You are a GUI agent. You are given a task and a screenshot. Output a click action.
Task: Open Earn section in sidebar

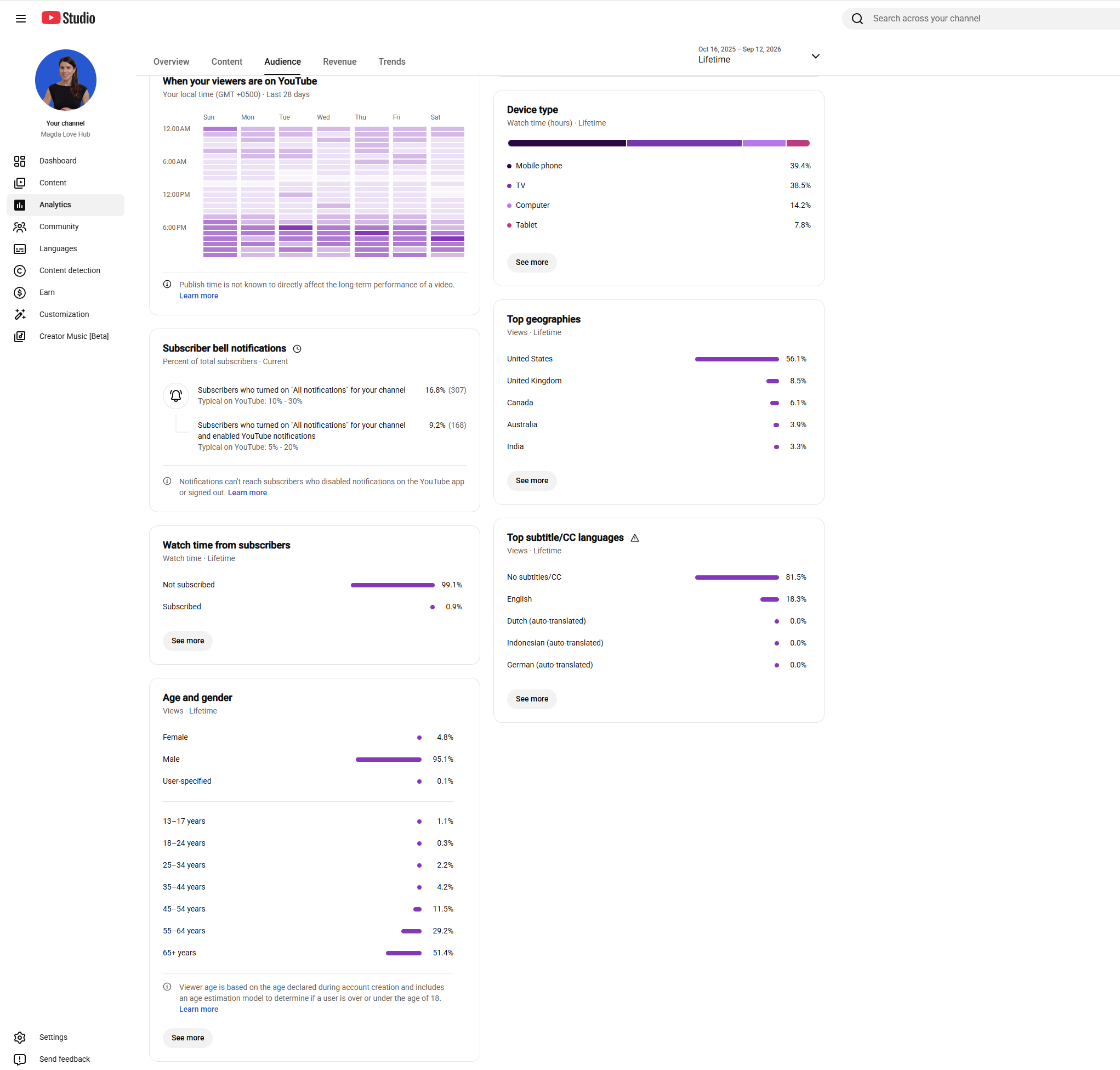pyautogui.click(x=66, y=293)
